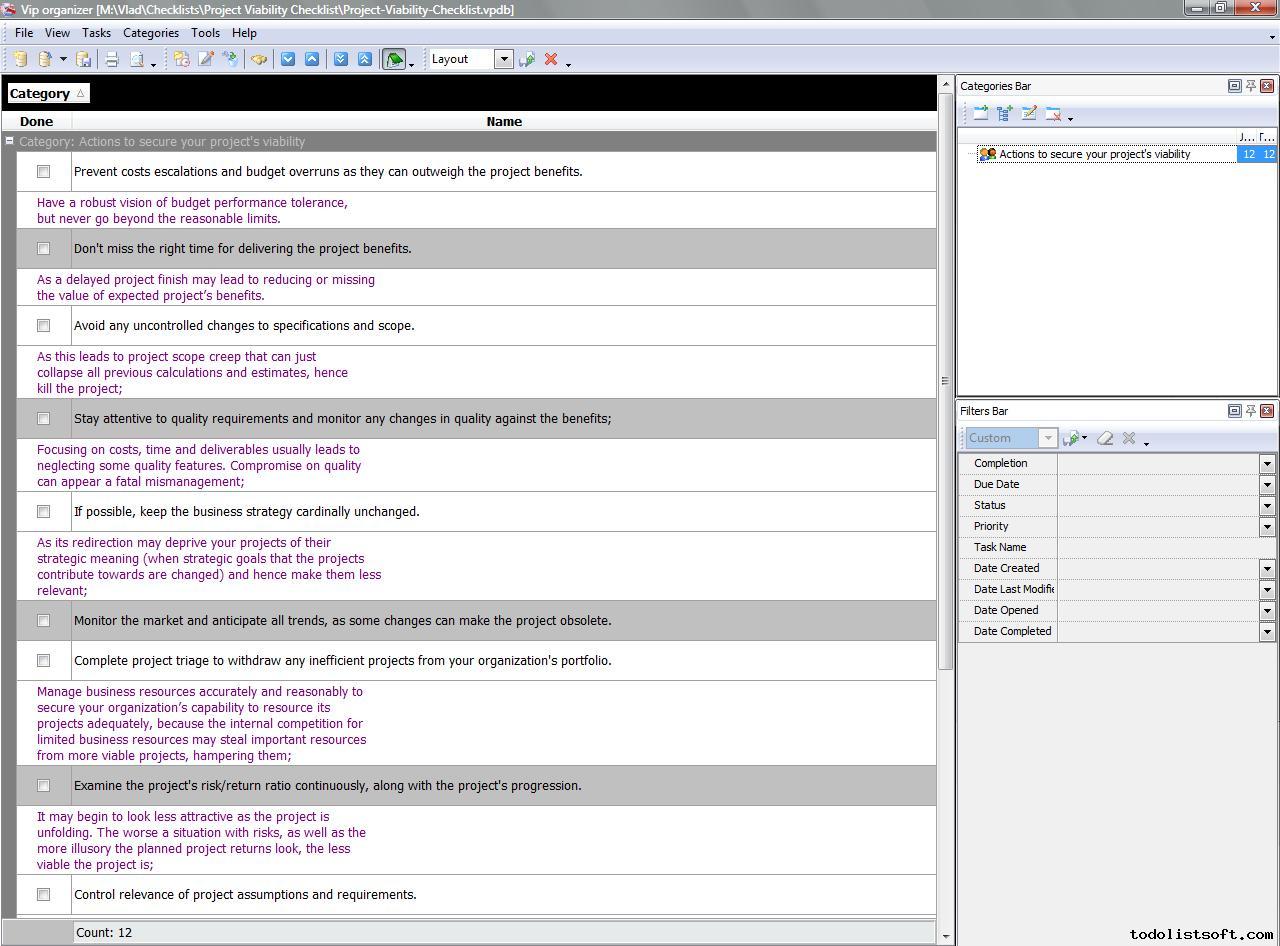1280x946 pixels.
Task: Click the eraser clear filter icon
Action: (x=1105, y=438)
